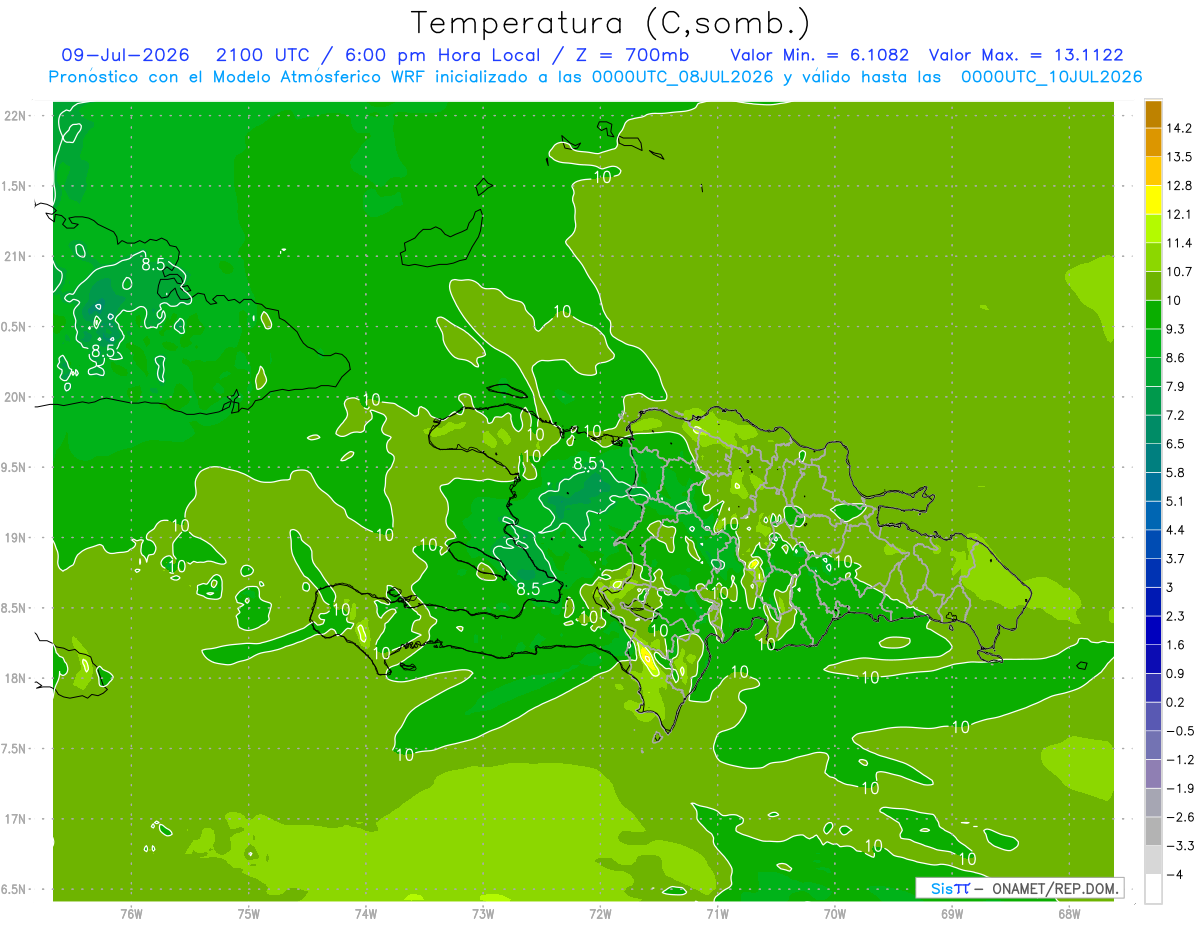Click the '-4' colorbar value
Screen dimensions: 1200x927
click(1175, 875)
